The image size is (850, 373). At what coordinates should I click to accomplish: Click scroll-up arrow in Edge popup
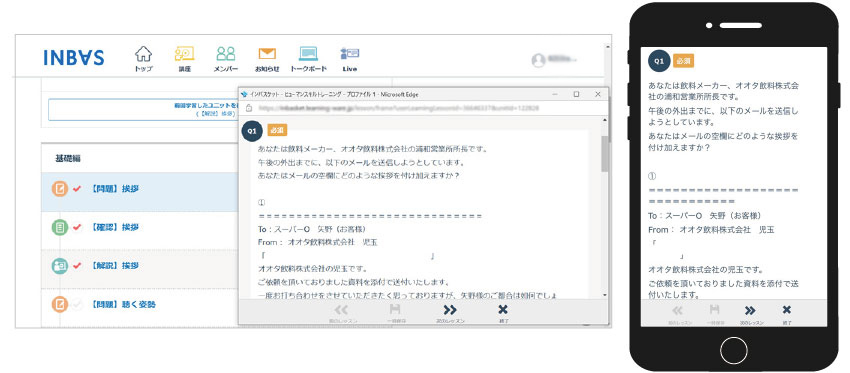605,119
